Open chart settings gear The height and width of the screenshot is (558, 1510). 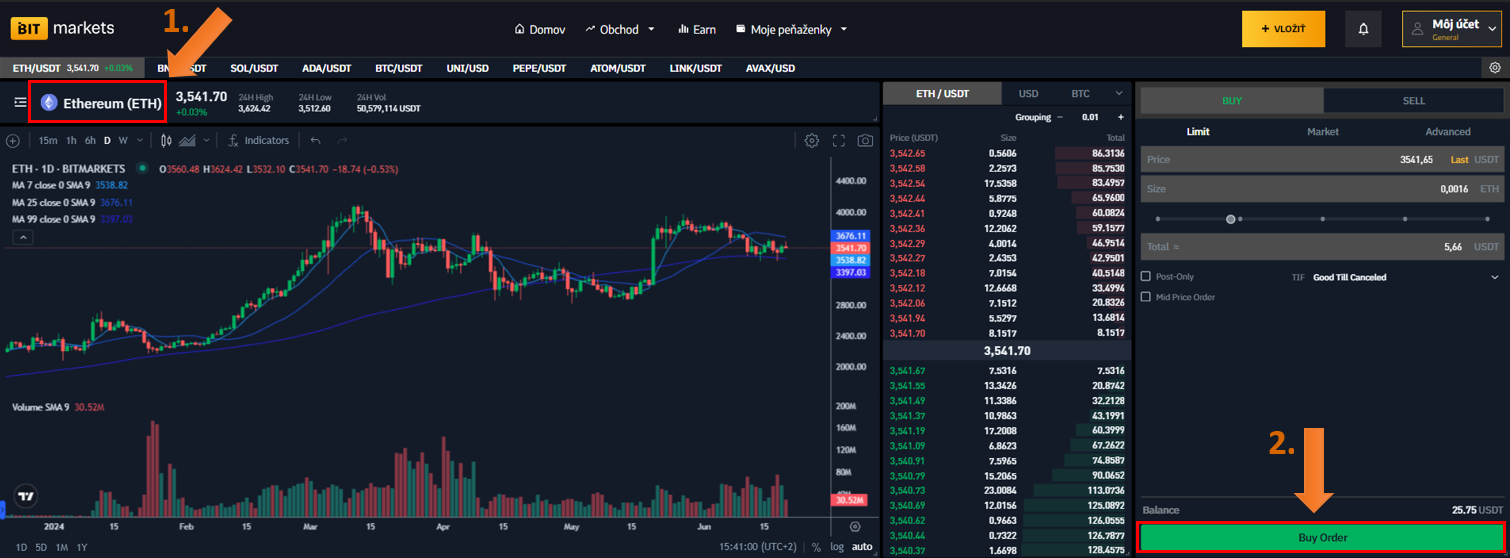812,141
